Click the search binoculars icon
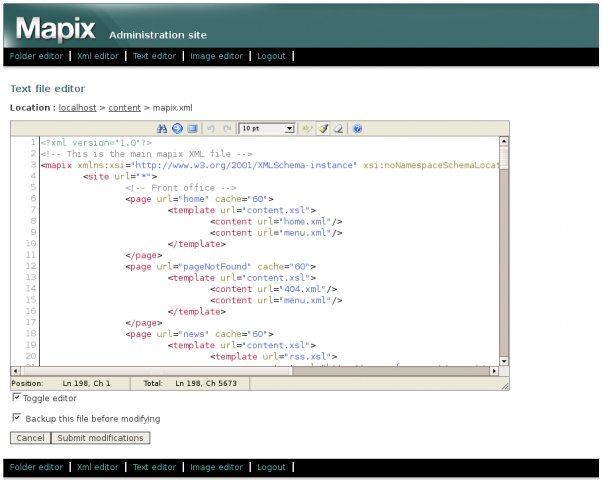This screenshot has width=603, height=480. (x=164, y=129)
